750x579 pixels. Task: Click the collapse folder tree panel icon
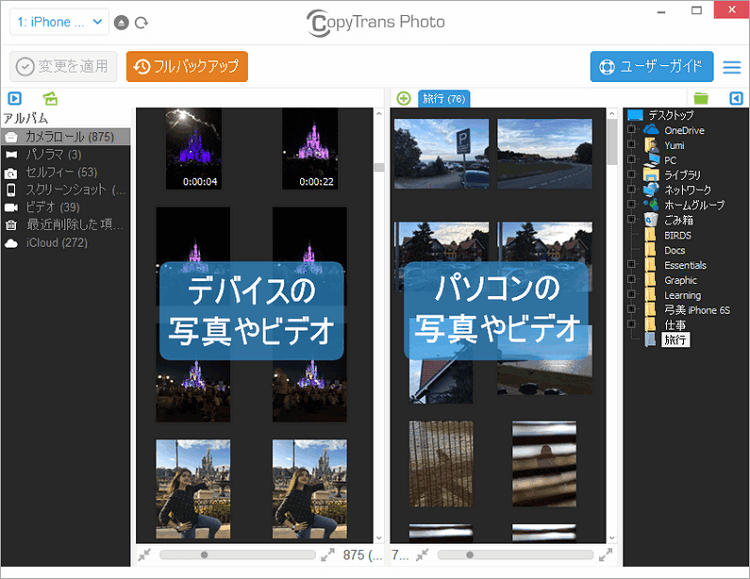(736, 99)
